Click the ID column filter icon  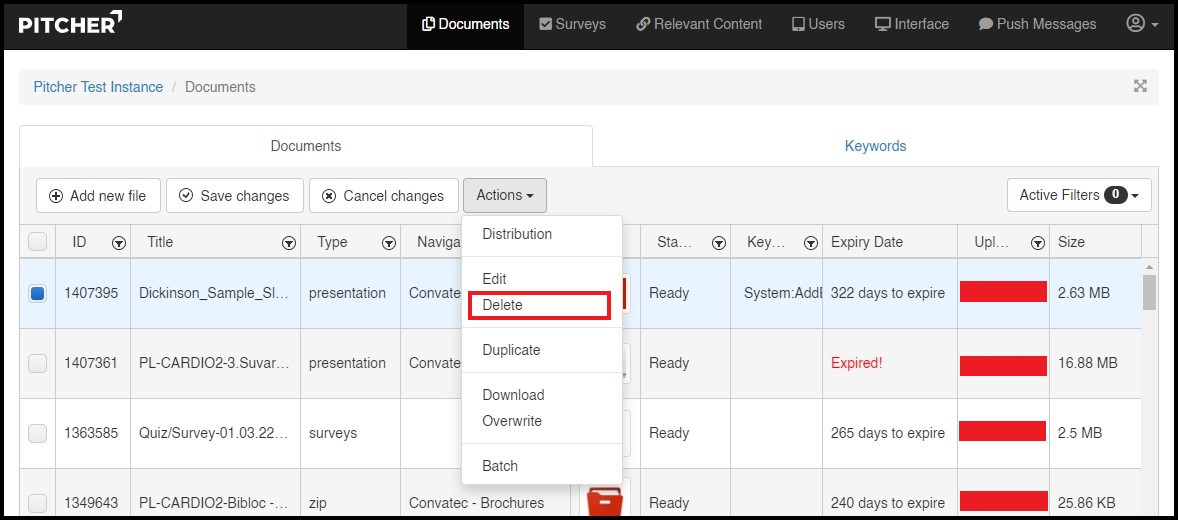tap(119, 243)
